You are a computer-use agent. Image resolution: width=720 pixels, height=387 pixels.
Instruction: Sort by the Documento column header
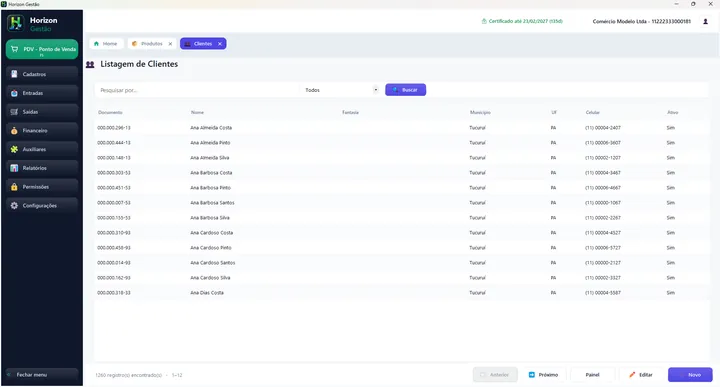tap(110, 112)
